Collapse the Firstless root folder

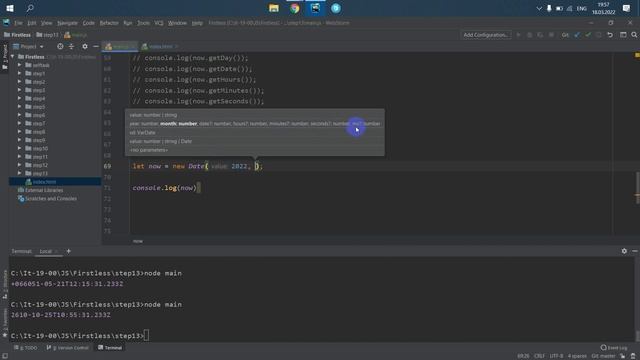pyautogui.click(x=13, y=57)
